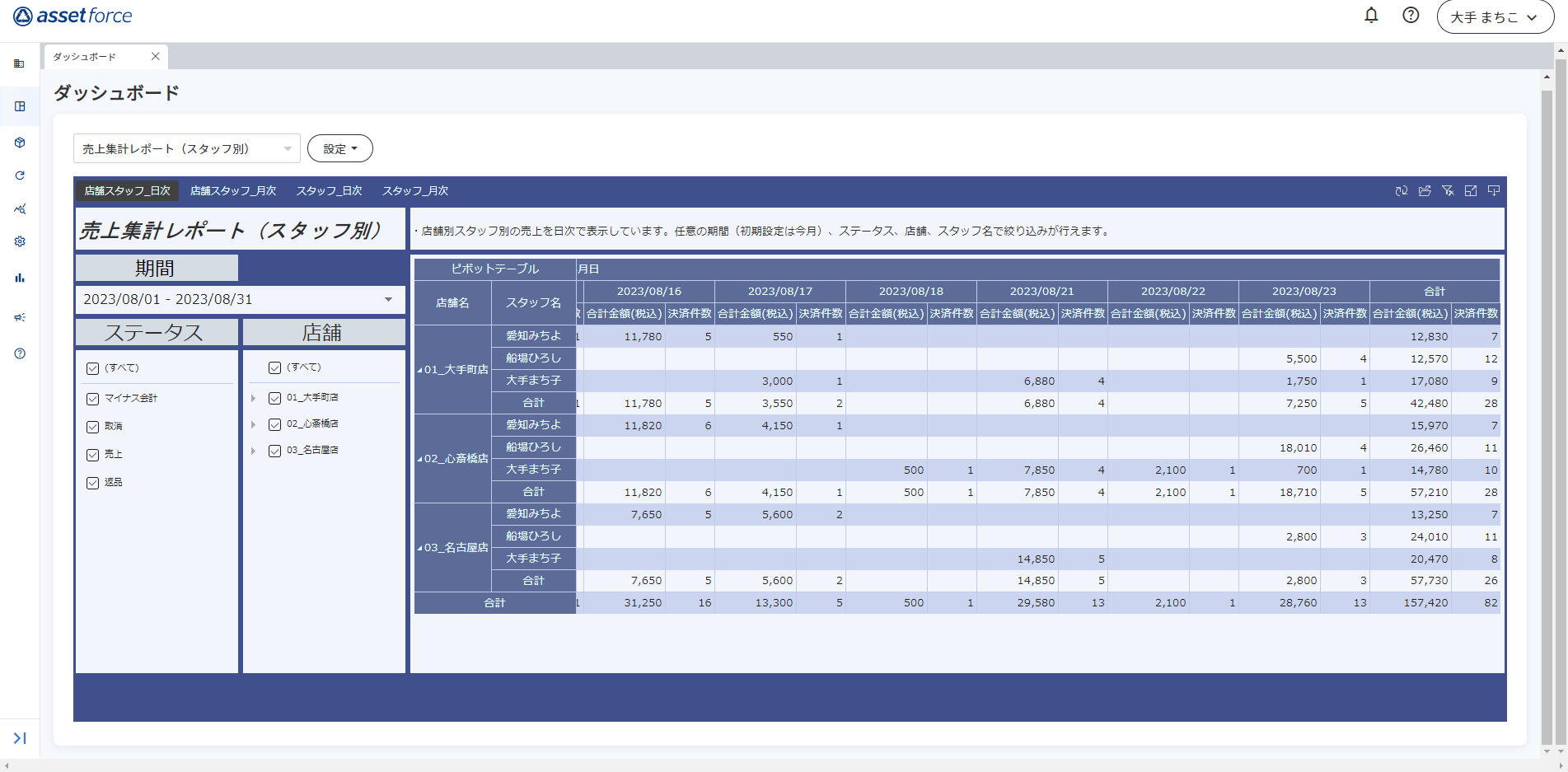Switch to the 店舗スタッフ_月次 tab
The image size is (1568, 772).
(x=233, y=191)
